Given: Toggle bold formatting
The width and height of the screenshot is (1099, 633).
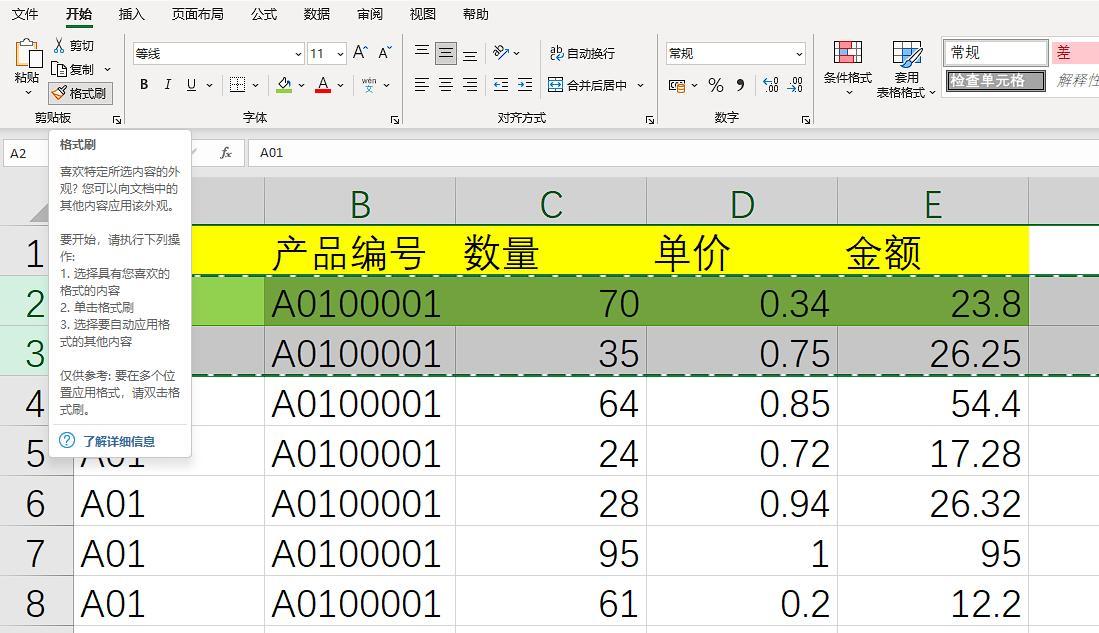Looking at the screenshot, I should click(x=144, y=85).
